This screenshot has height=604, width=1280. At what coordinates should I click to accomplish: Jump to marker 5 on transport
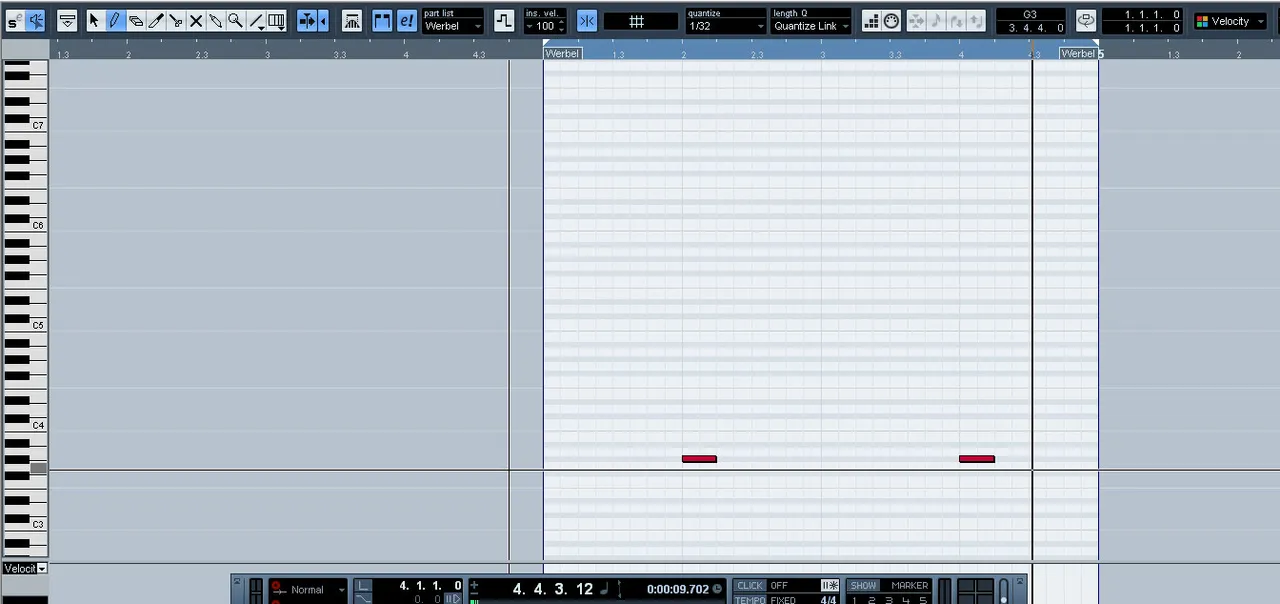point(922,599)
